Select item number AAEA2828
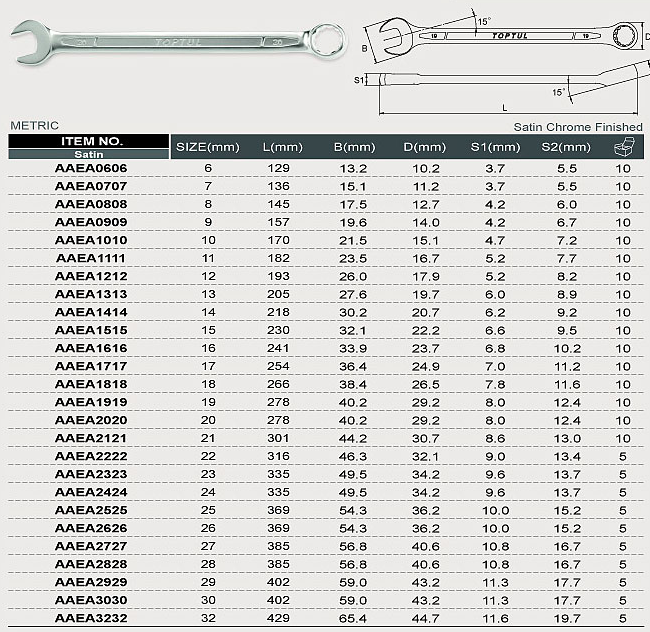 click(x=91, y=564)
